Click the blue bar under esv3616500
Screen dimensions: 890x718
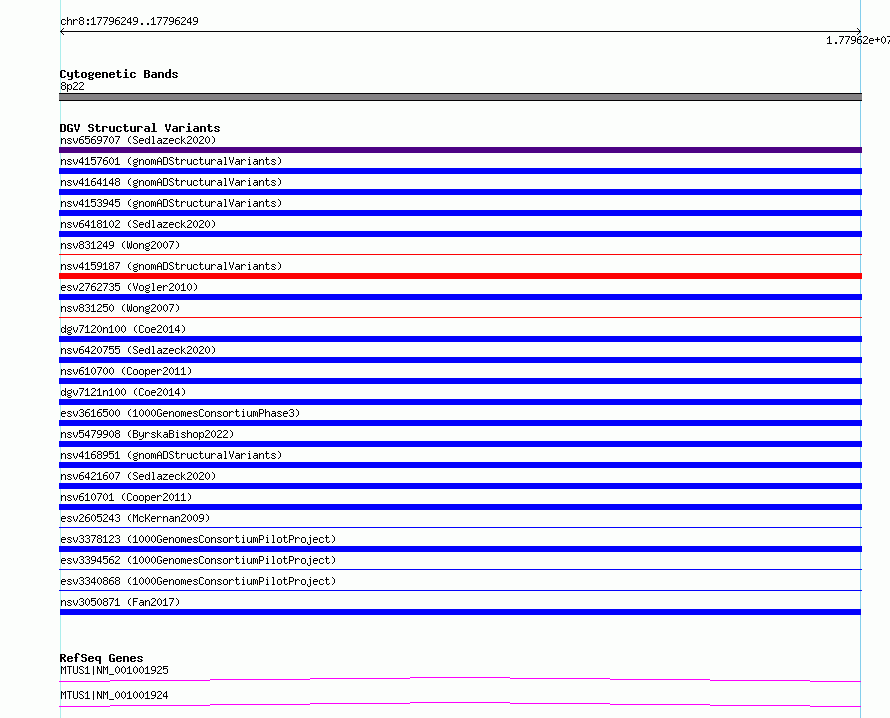click(460, 423)
